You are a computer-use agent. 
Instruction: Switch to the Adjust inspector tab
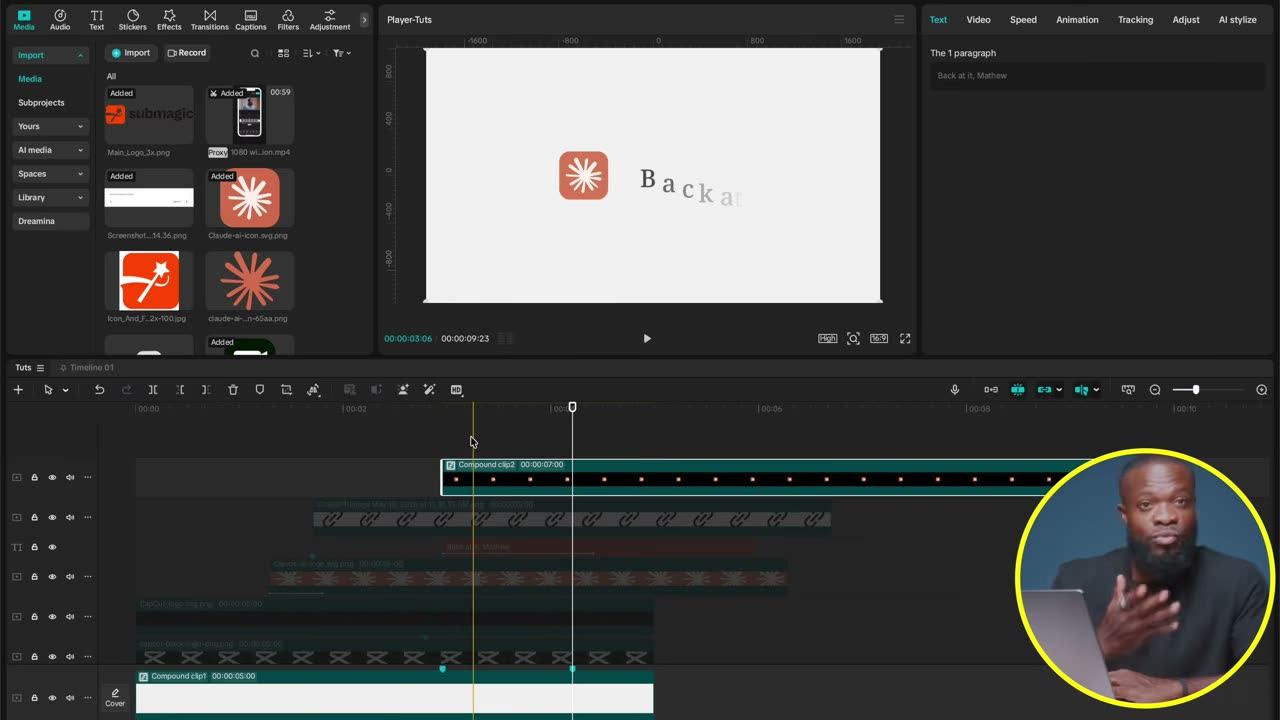point(1186,20)
